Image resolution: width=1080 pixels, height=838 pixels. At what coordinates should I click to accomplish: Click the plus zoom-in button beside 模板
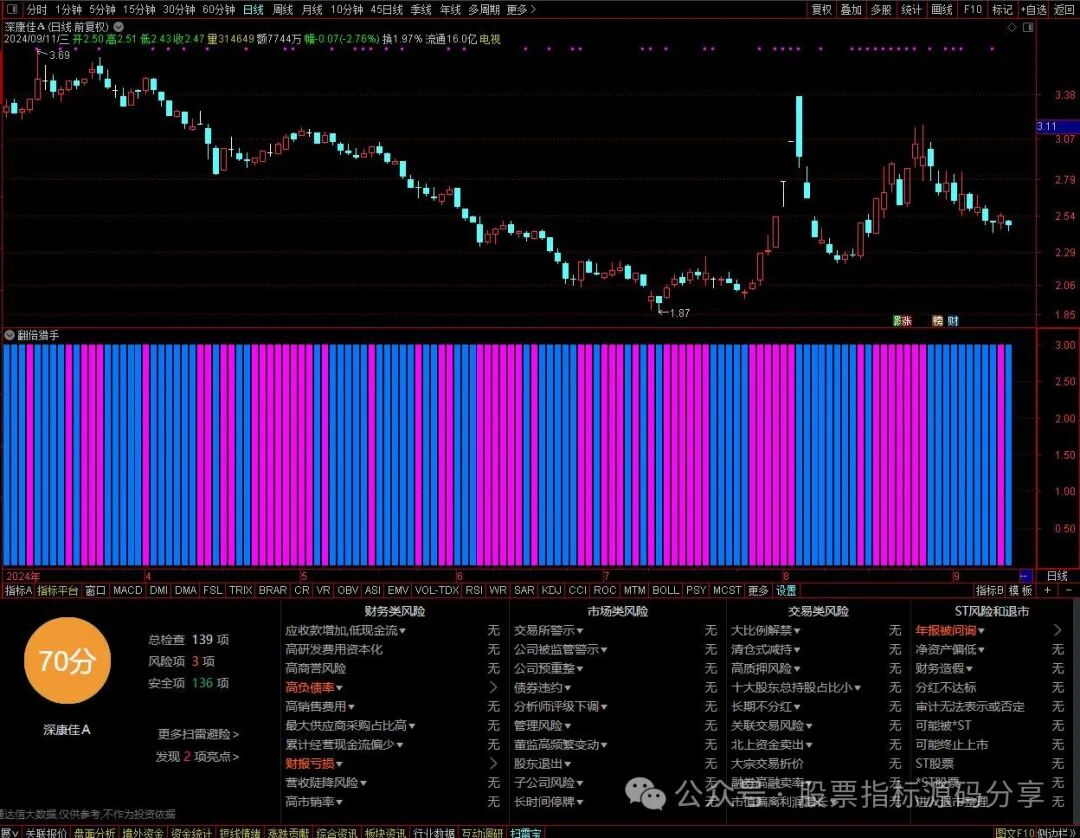pyautogui.click(x=1048, y=590)
